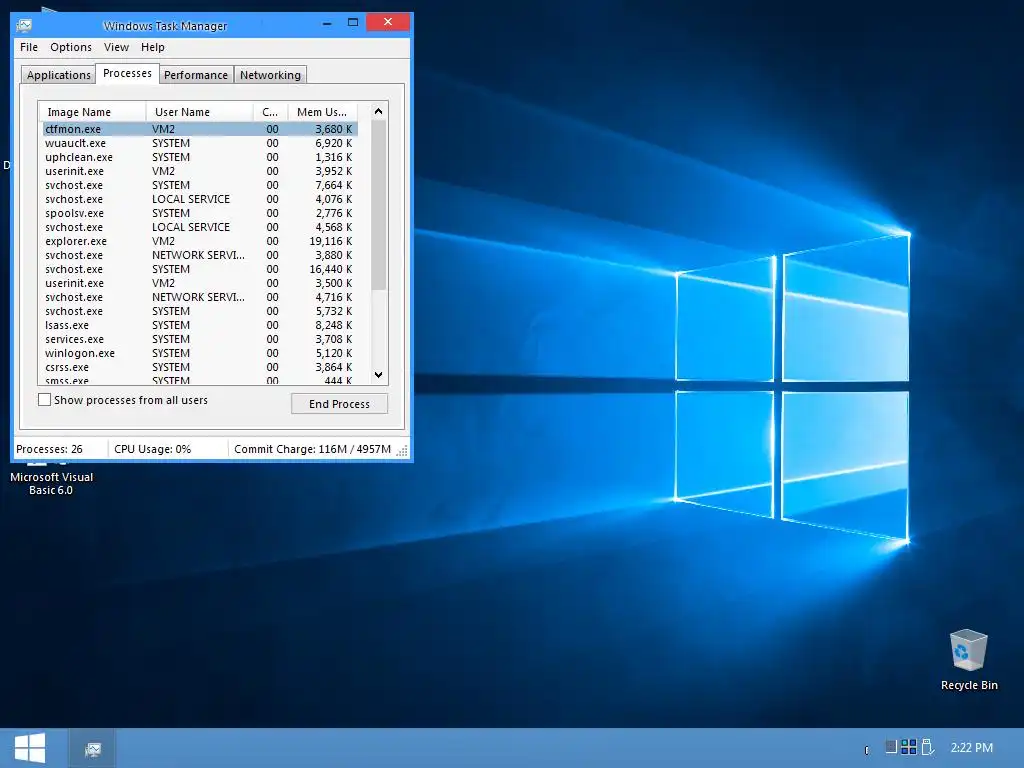Sort by the User Name column header
The height and width of the screenshot is (768, 1024).
click(x=200, y=112)
